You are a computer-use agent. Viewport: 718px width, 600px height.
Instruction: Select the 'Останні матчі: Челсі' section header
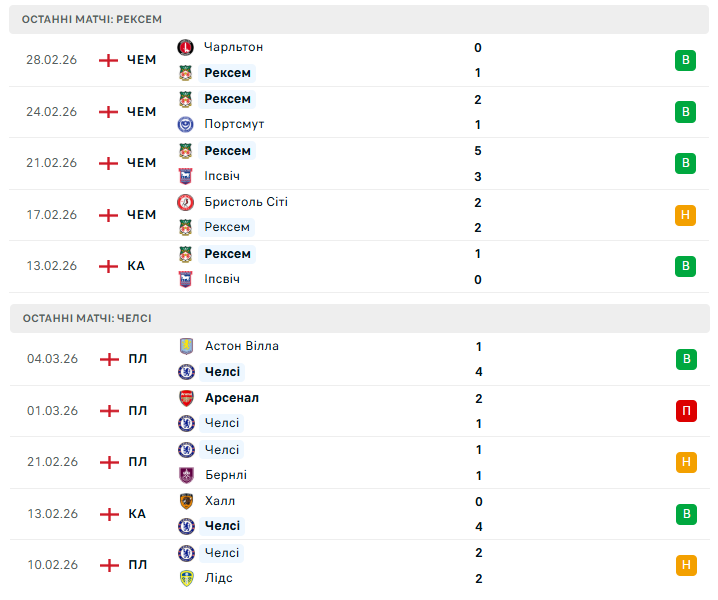pyautogui.click(x=87, y=318)
